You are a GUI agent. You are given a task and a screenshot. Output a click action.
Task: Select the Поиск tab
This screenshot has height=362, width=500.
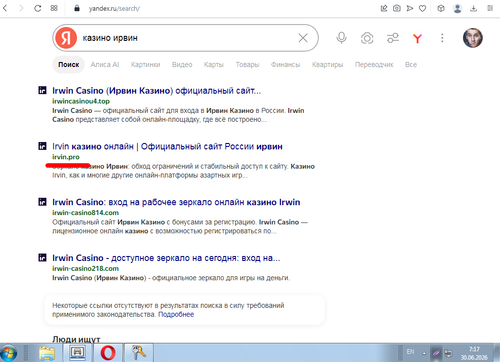(69, 65)
